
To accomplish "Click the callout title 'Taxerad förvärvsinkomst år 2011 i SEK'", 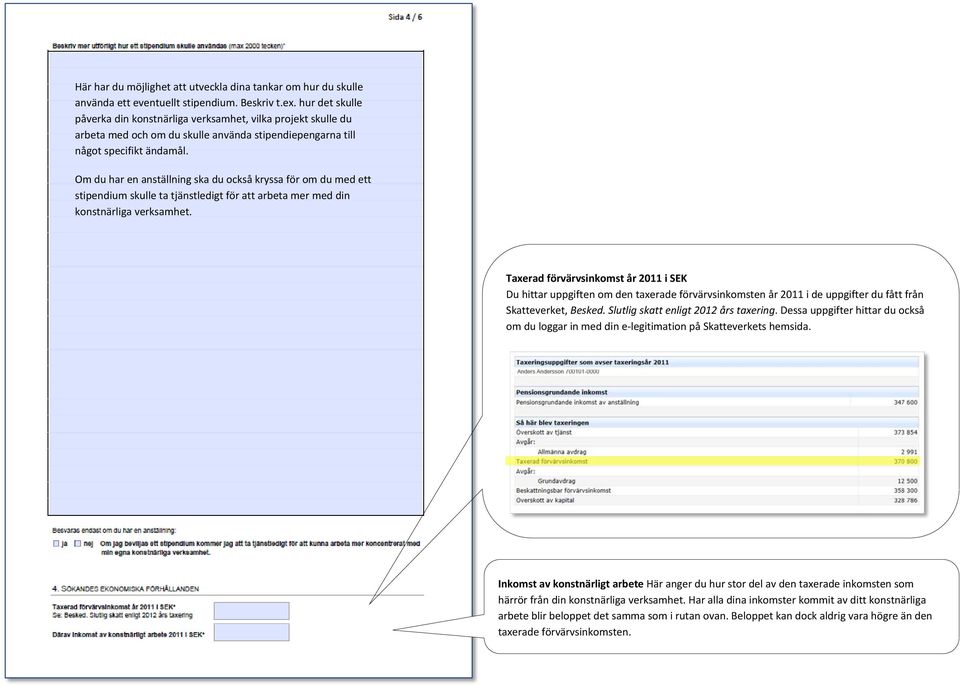I will [x=596, y=278].
